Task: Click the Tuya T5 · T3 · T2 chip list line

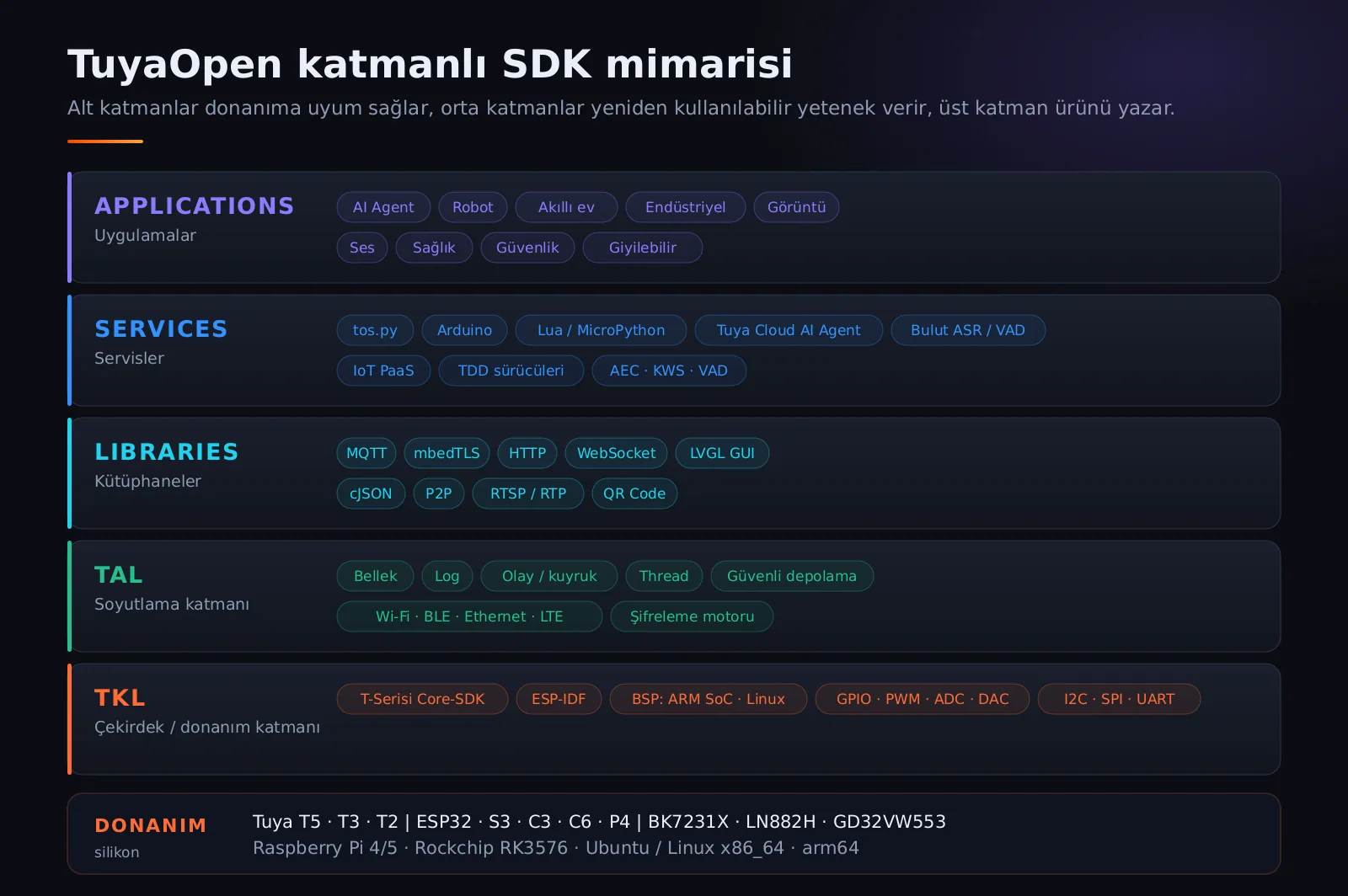Action: pyautogui.click(x=599, y=822)
